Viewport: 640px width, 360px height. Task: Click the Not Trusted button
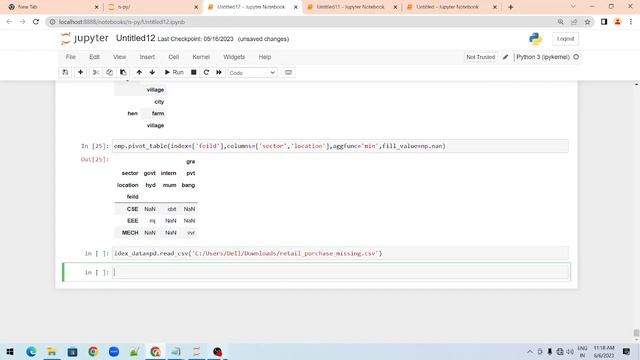click(x=480, y=57)
